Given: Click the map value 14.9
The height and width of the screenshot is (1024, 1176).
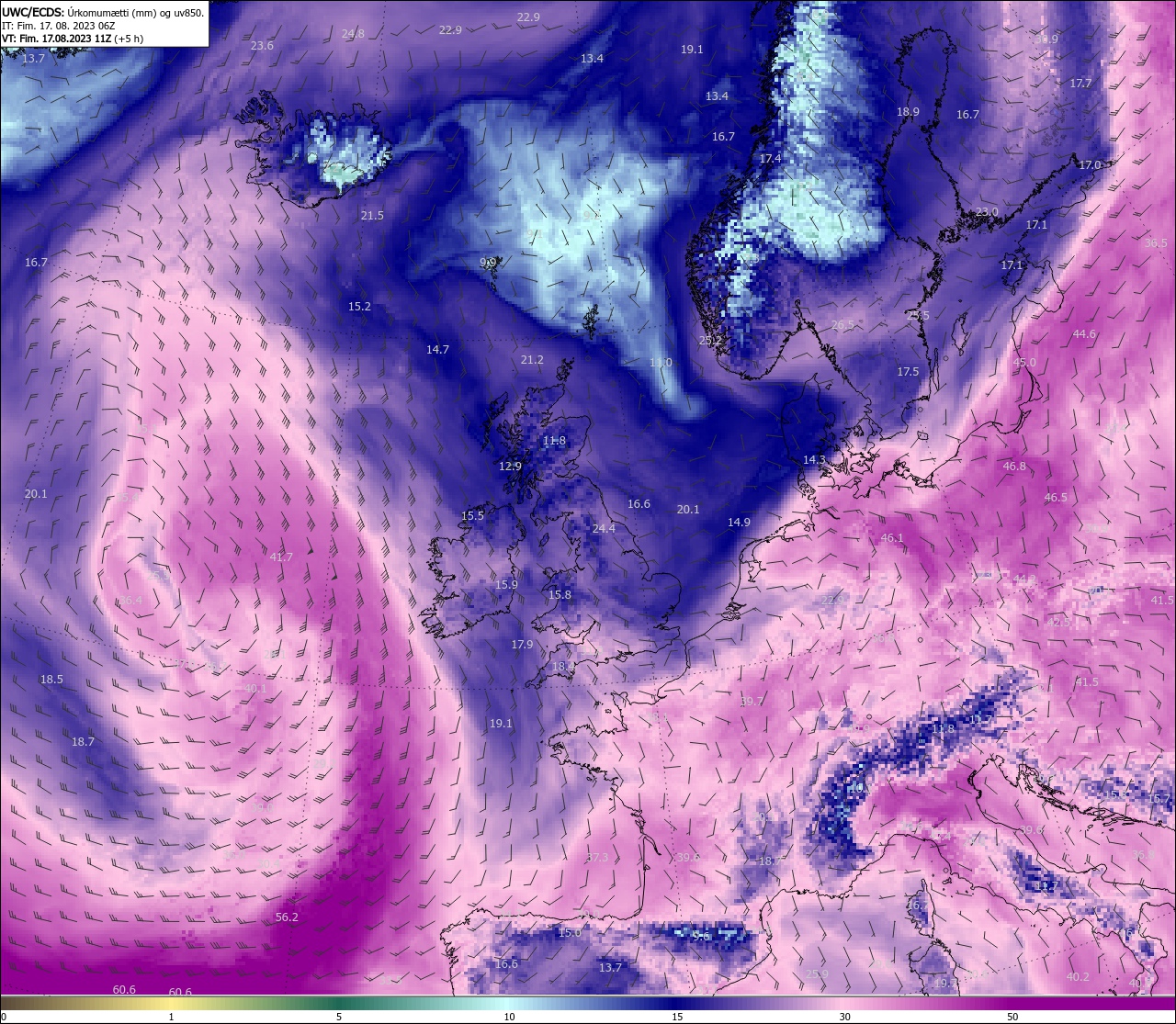Looking at the screenshot, I should click(739, 523).
